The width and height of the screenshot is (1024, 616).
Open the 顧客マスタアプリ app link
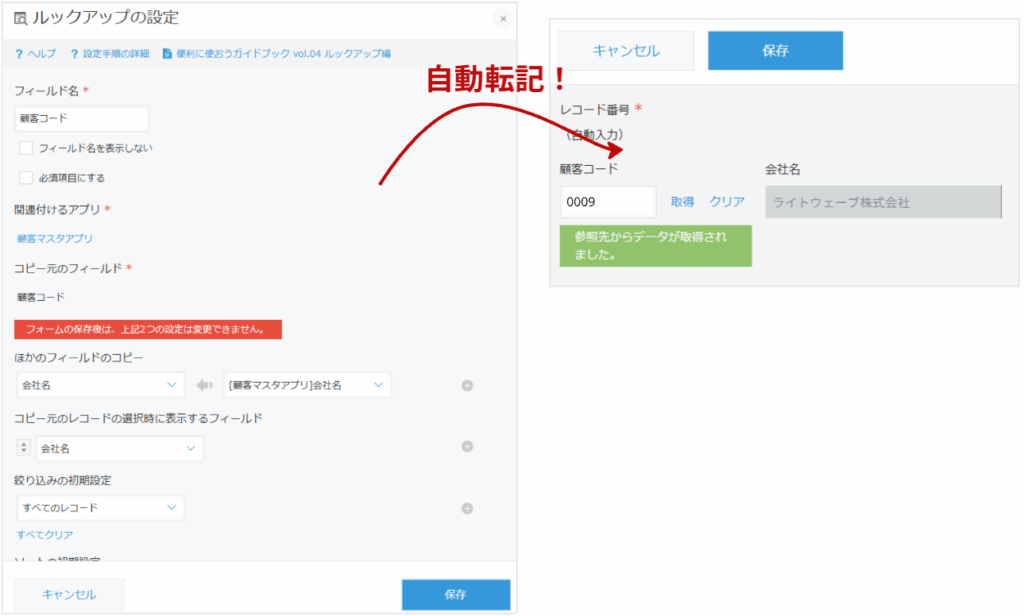55,239
